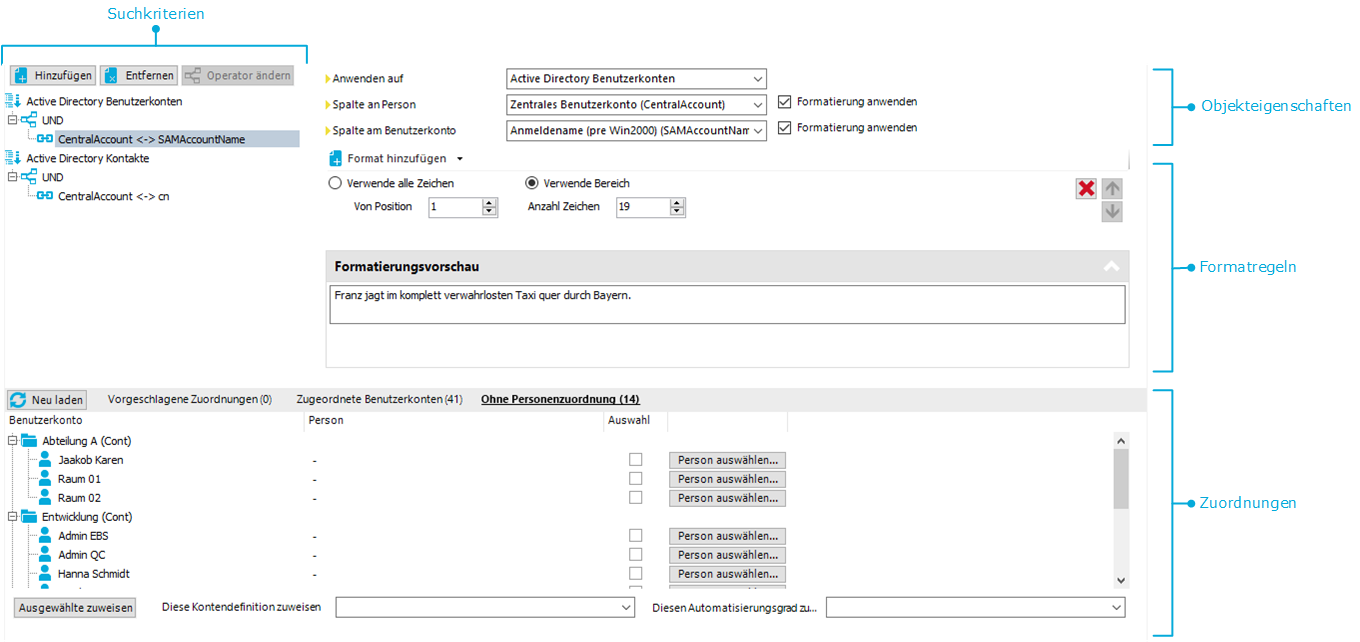Viewport: 1360px width, 642px height.
Task: Collapse the Entwicklung (Cont) group
Action: pos(12,517)
